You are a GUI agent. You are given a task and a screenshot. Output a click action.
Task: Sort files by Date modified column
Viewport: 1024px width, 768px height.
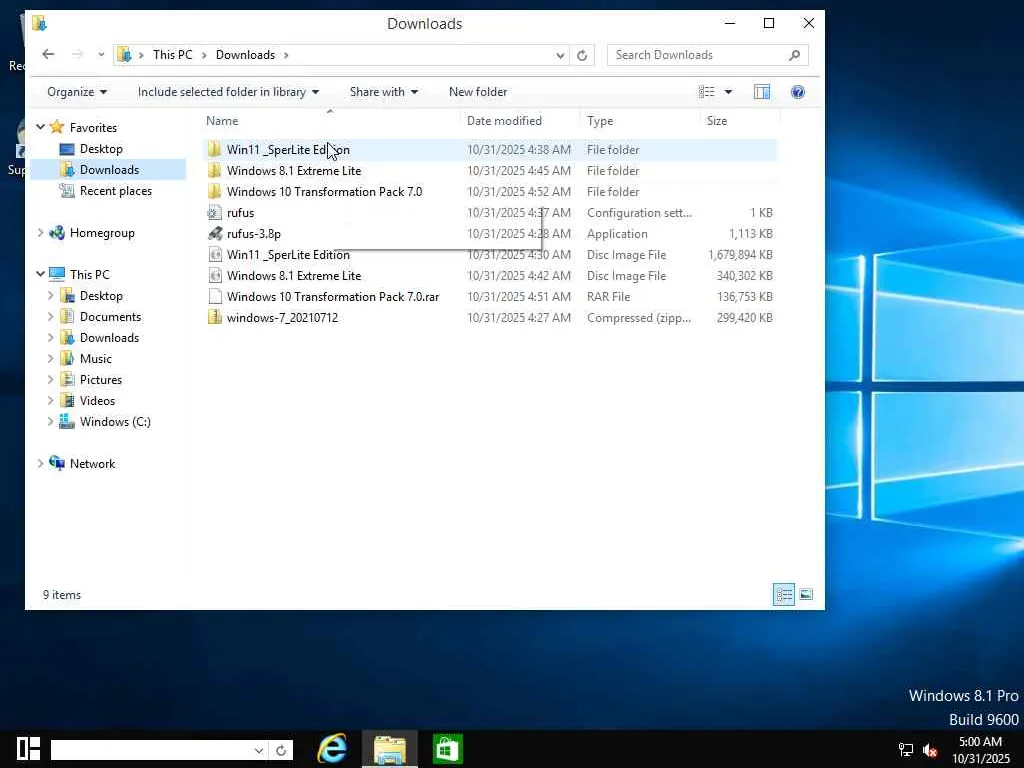(x=504, y=121)
